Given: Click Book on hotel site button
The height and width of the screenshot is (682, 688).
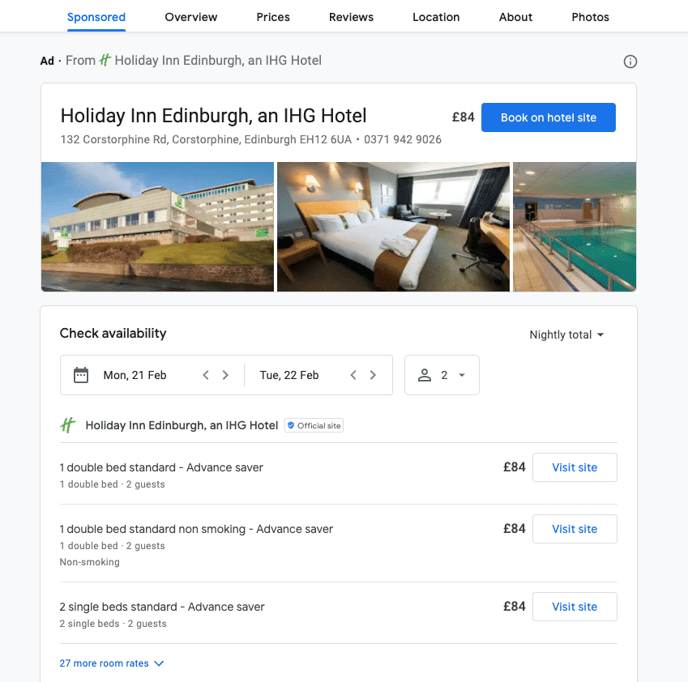Looking at the screenshot, I should tap(548, 117).
